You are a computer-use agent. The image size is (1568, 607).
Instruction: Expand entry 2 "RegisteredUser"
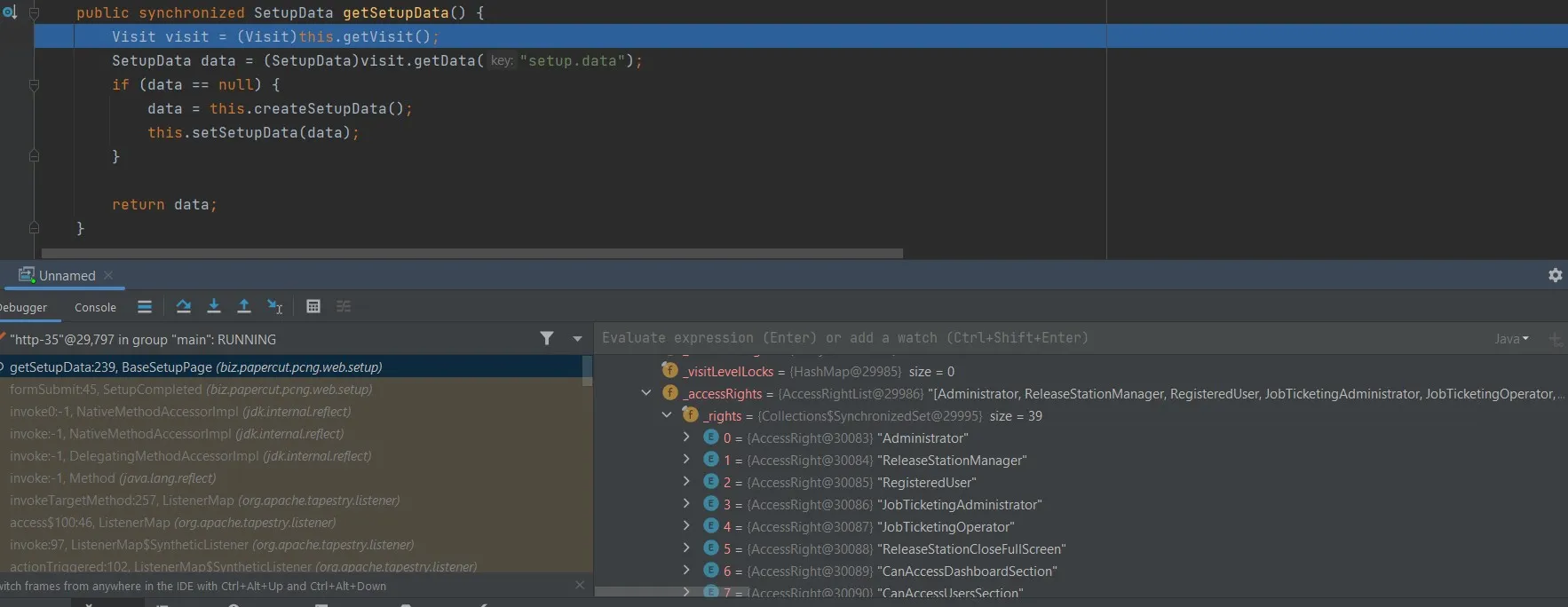pos(686,482)
